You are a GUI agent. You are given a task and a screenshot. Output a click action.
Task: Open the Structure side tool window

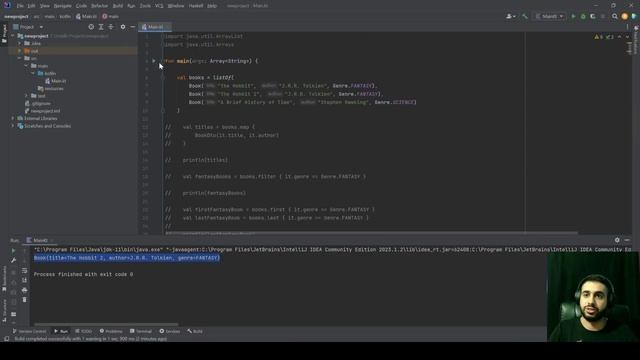(4, 310)
